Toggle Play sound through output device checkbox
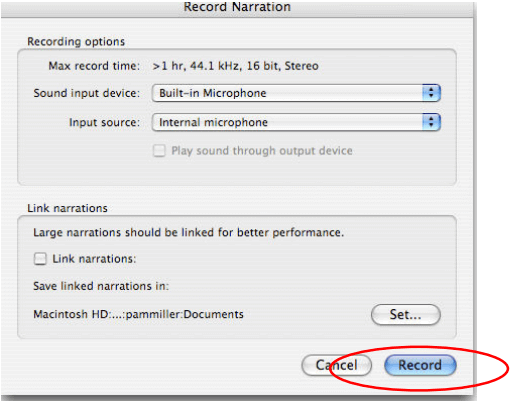The width and height of the screenshot is (510, 401). coord(159,151)
